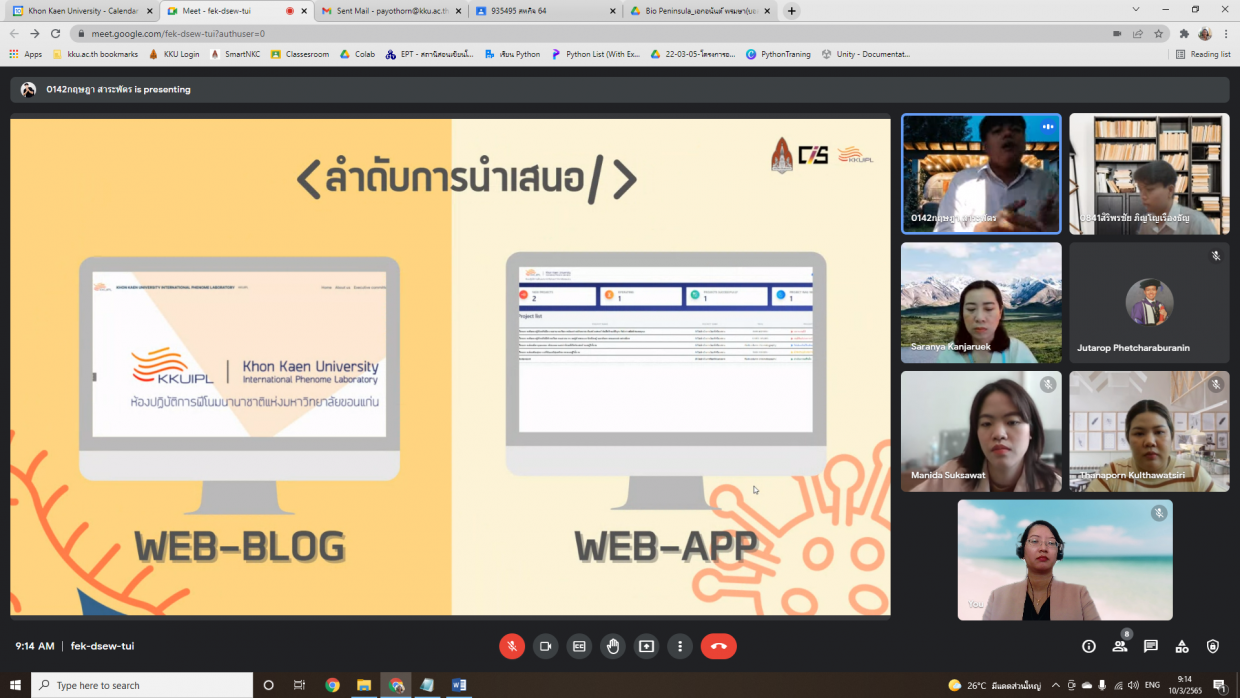Viewport: 1240px width, 698px height.
Task: Click the Present now screen share icon
Action: point(646,646)
